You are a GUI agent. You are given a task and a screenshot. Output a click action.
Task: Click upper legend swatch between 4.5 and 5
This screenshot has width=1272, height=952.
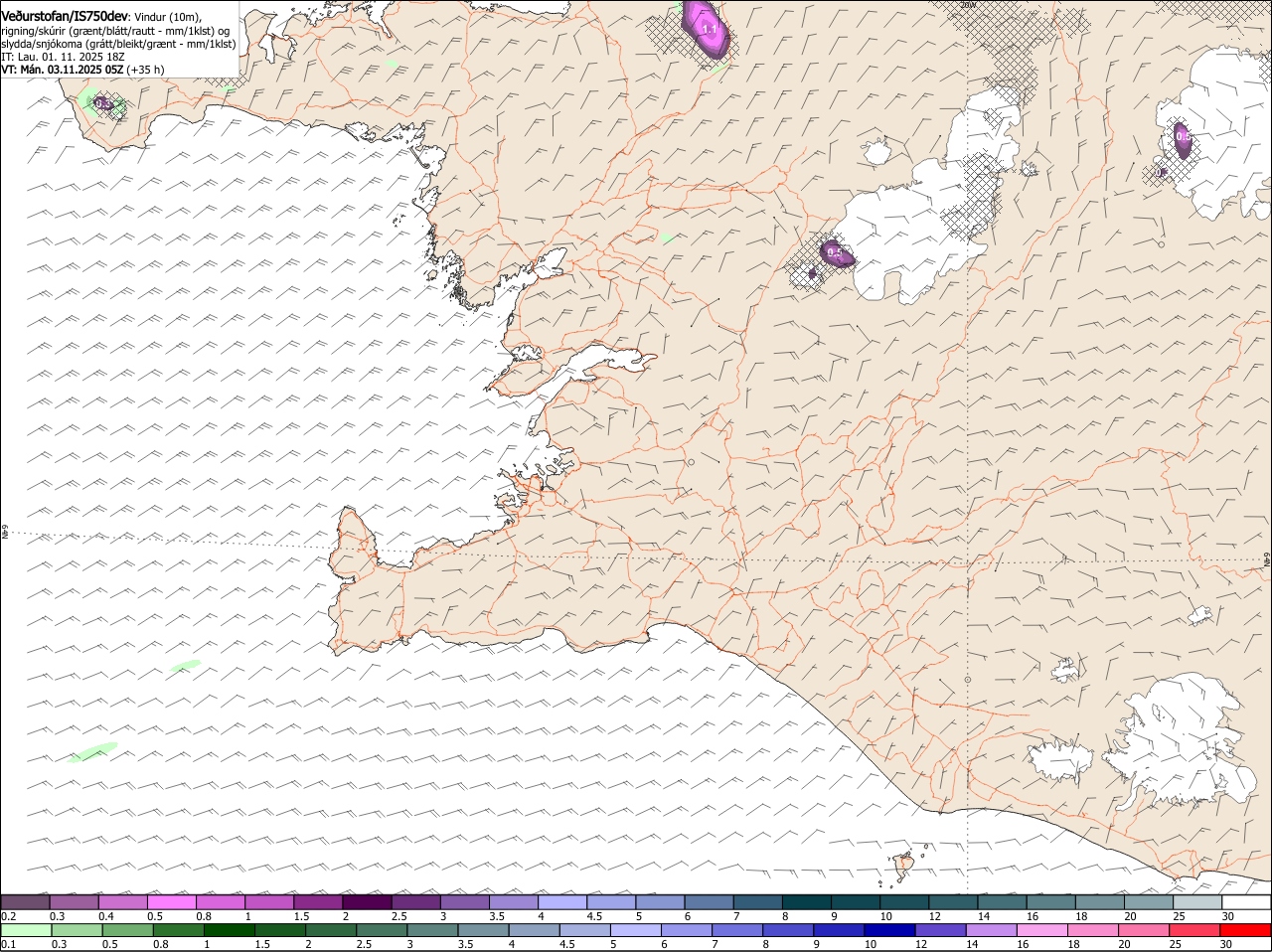tap(612, 901)
